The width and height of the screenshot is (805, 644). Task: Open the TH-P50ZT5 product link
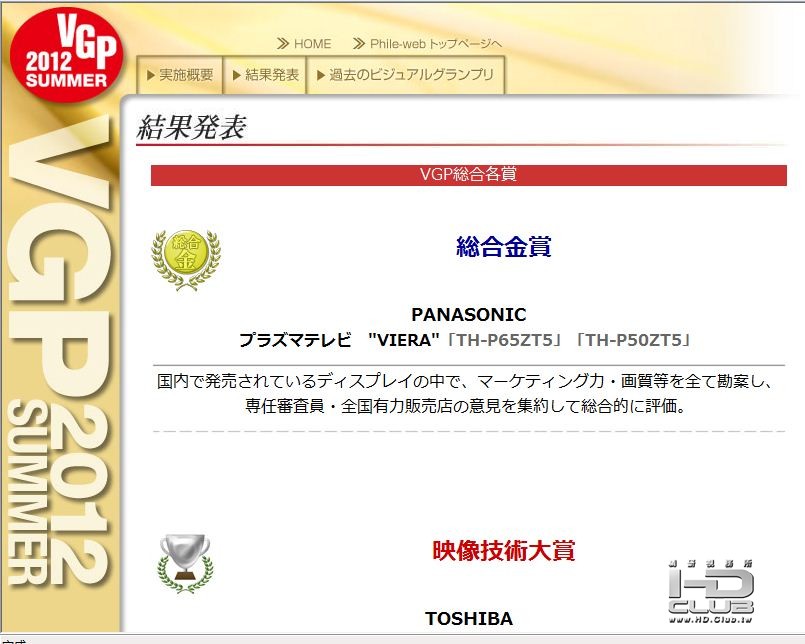pyautogui.click(x=634, y=340)
